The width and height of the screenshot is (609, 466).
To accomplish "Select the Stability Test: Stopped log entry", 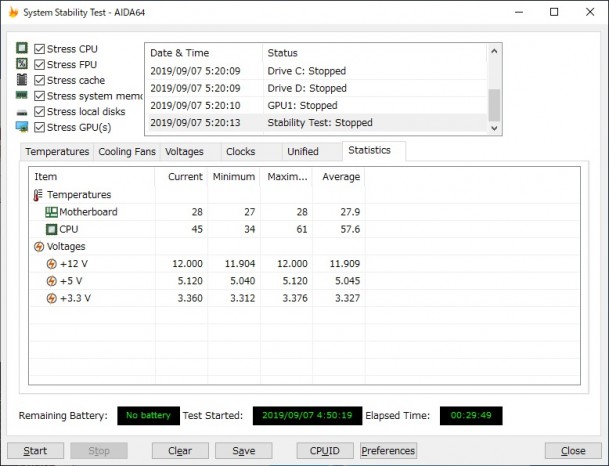I will coord(320,123).
